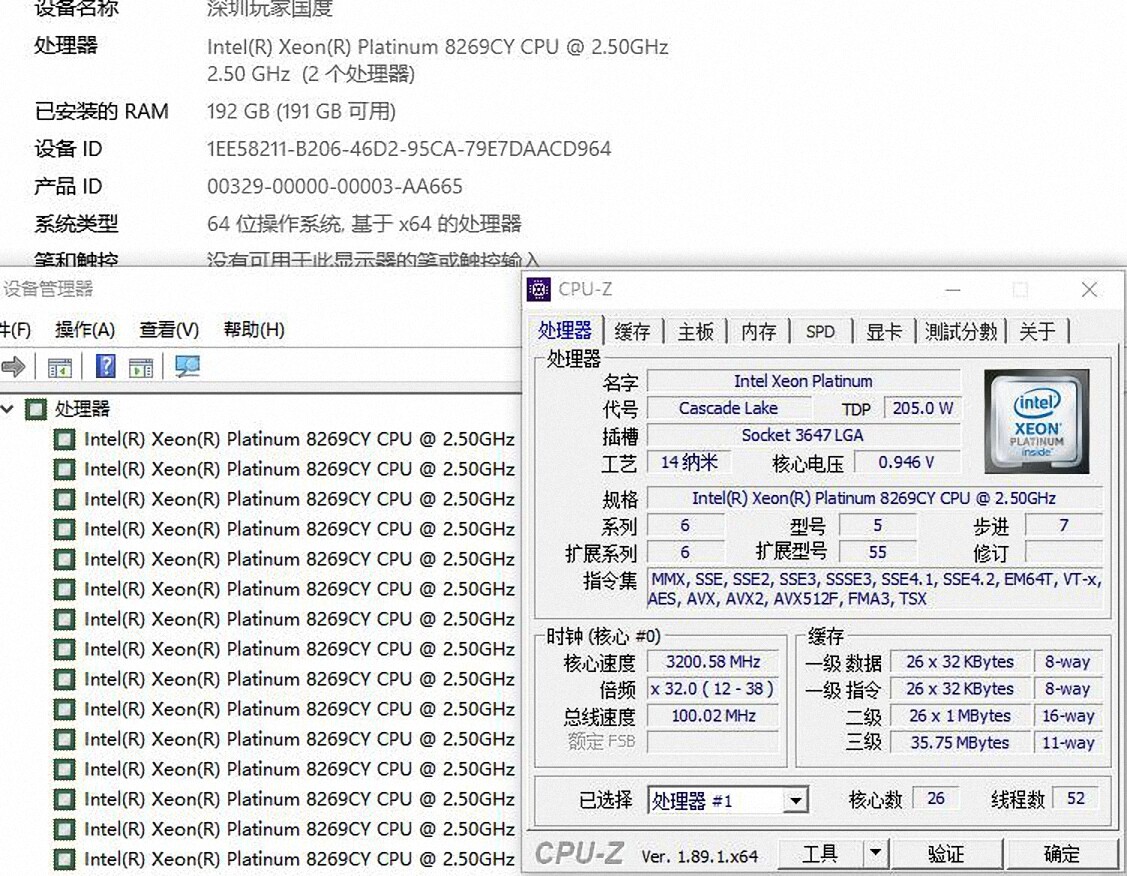The width and height of the screenshot is (1127, 876).
Task: Click the 总线速度 value 100.02 MHz
Action: (712, 716)
